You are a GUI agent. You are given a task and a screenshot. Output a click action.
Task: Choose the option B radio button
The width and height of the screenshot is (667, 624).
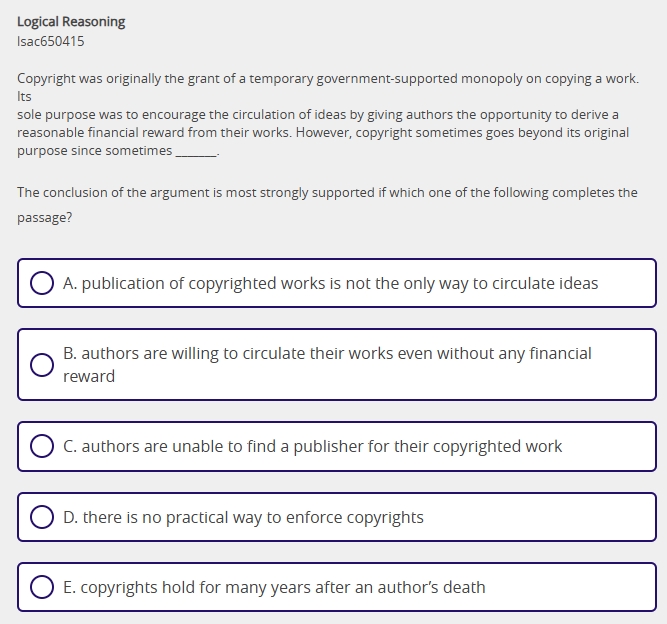click(41, 365)
